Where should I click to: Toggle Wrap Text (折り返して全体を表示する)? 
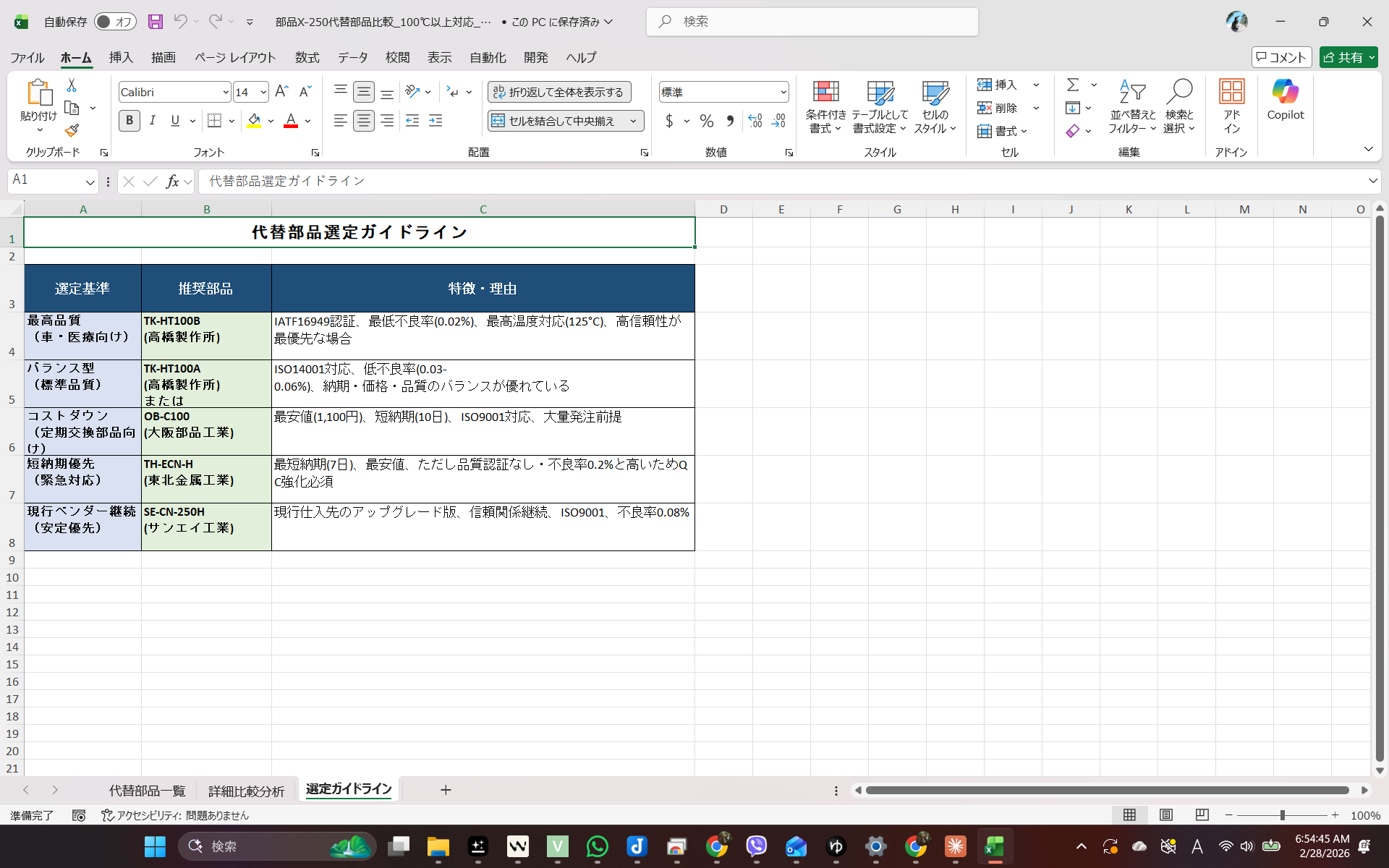[x=558, y=92]
